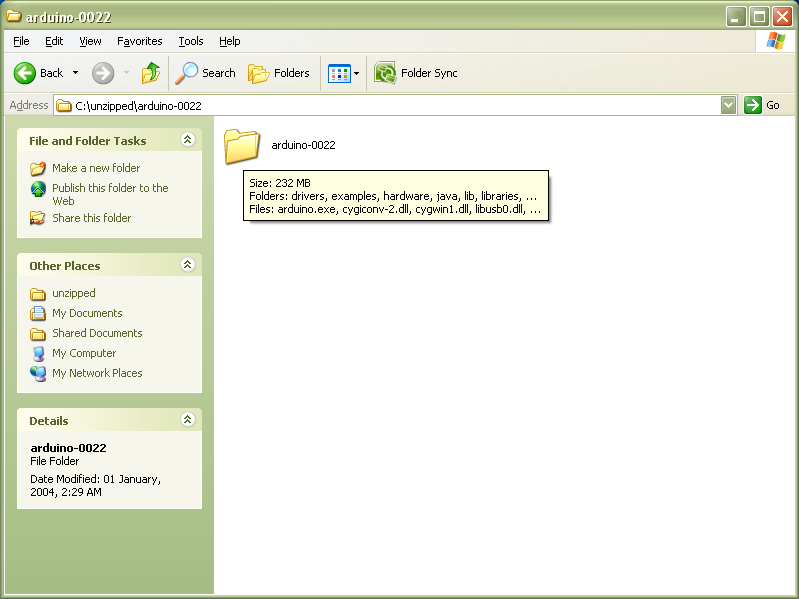The height and width of the screenshot is (599, 799).
Task: Close the arduino-0022 window
Action: (x=782, y=17)
